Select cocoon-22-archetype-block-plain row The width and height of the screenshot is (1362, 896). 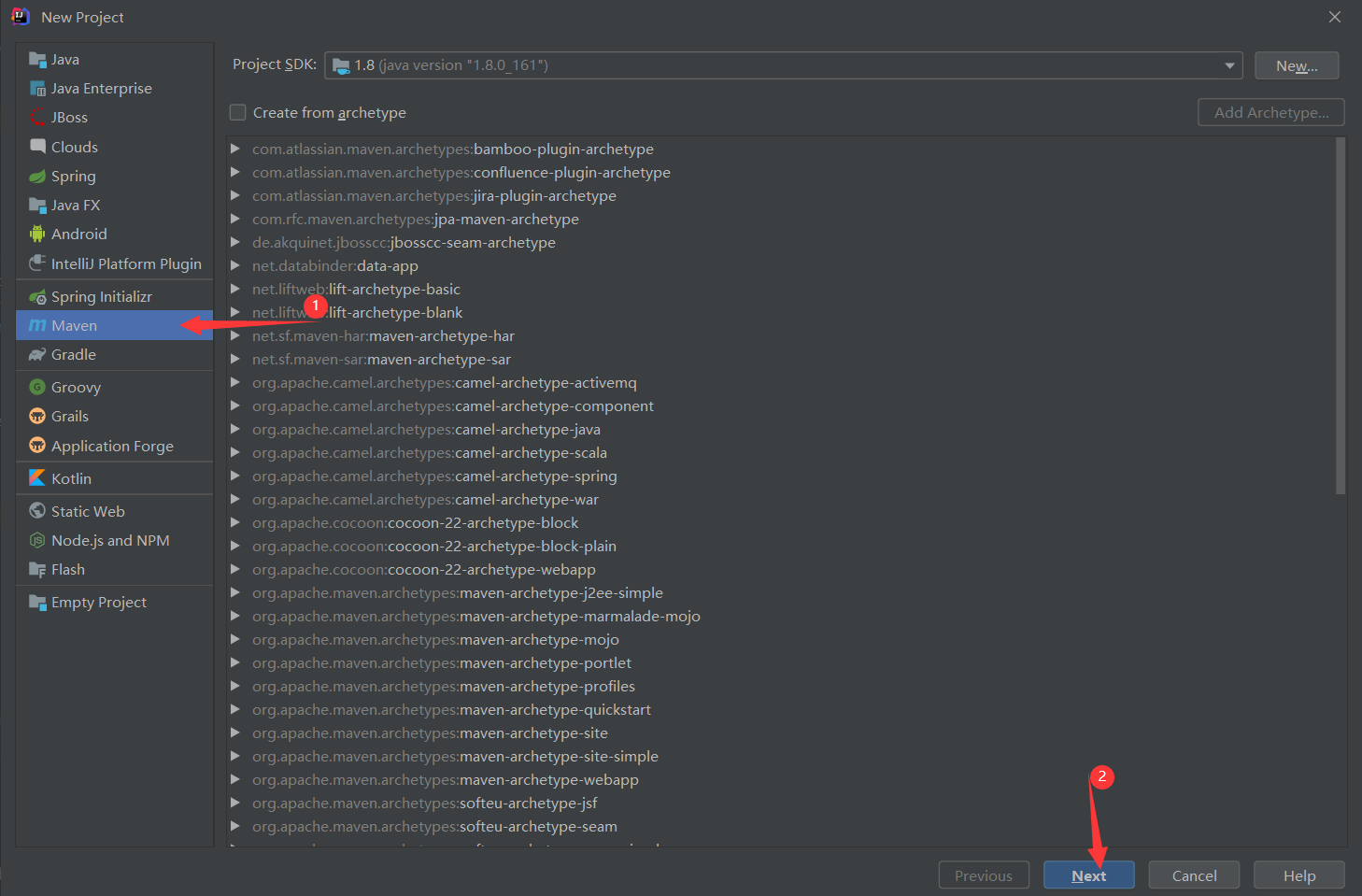(781, 546)
